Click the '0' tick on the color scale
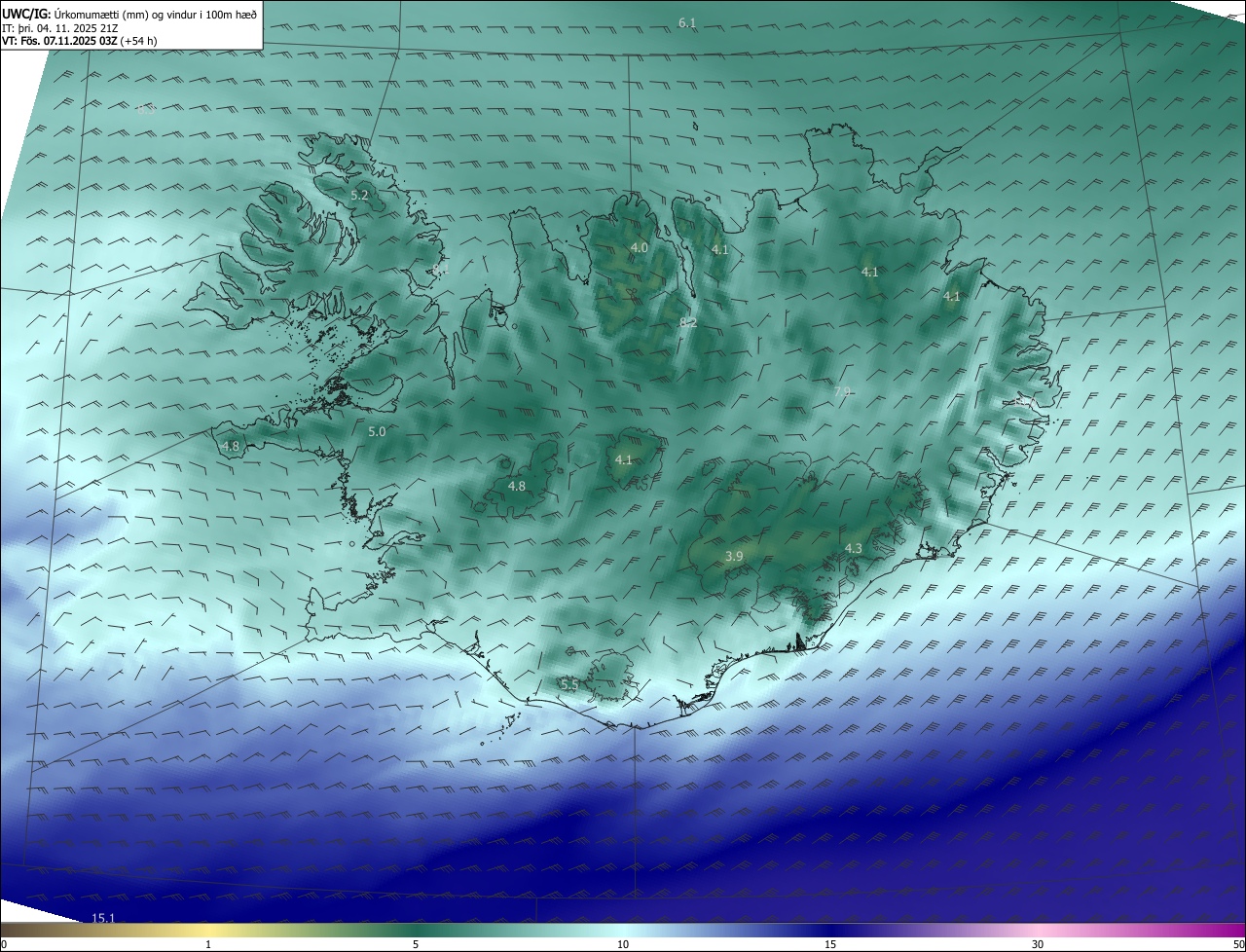Screen dimensions: 1246x952 click(x=4, y=944)
